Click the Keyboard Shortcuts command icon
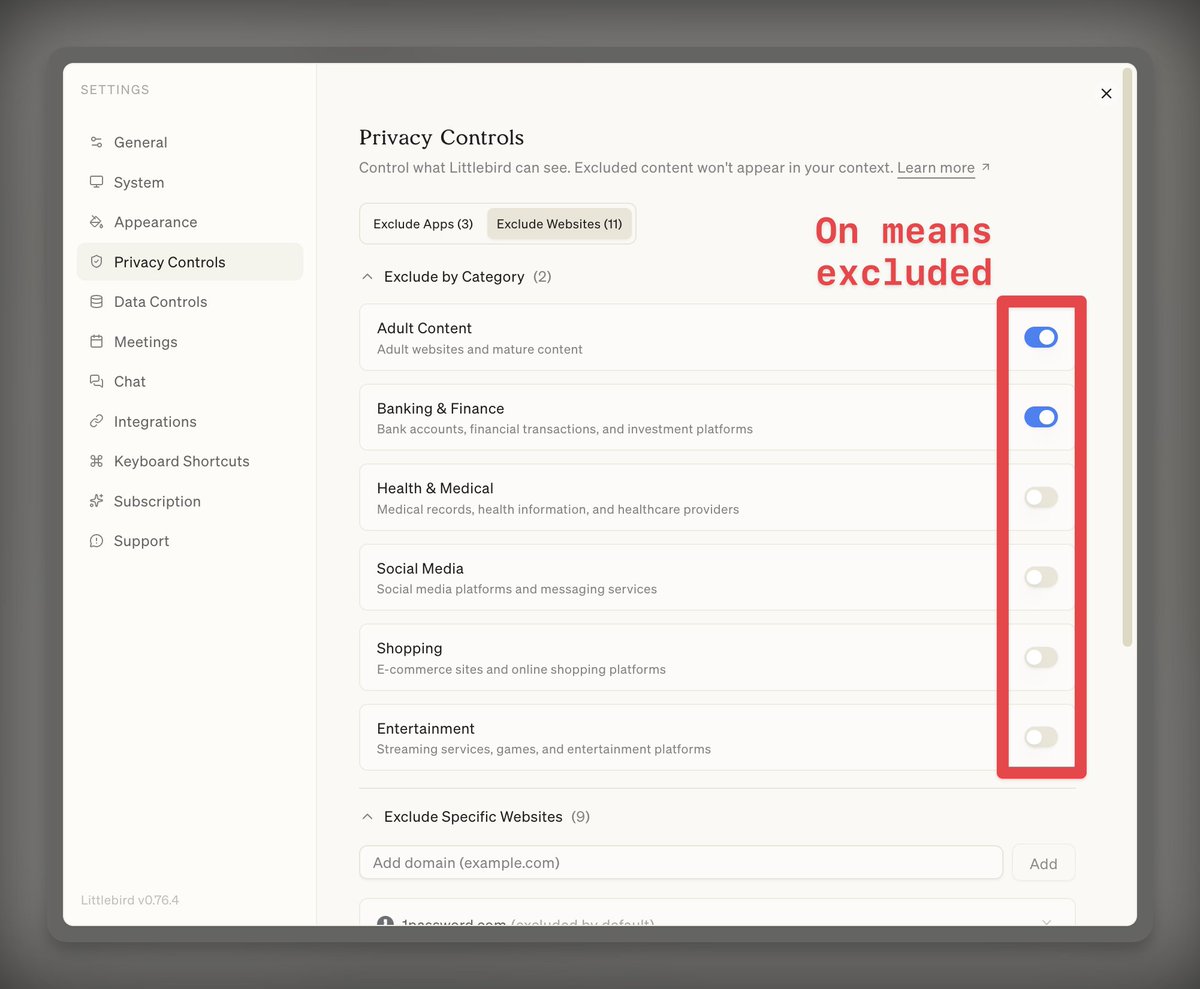 click(96, 461)
